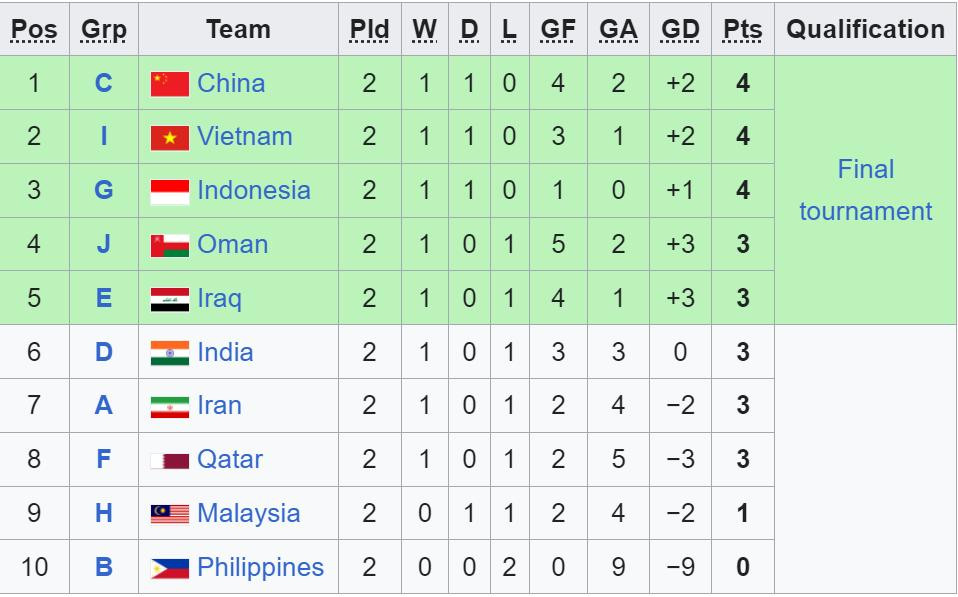Image resolution: width=958 pixels, height=597 pixels.
Task: Click the Oman flag icon
Action: point(169,246)
